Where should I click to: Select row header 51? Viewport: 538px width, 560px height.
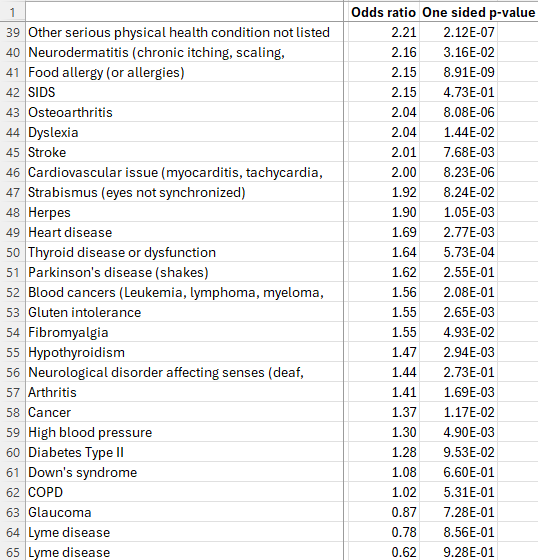pos(13,272)
